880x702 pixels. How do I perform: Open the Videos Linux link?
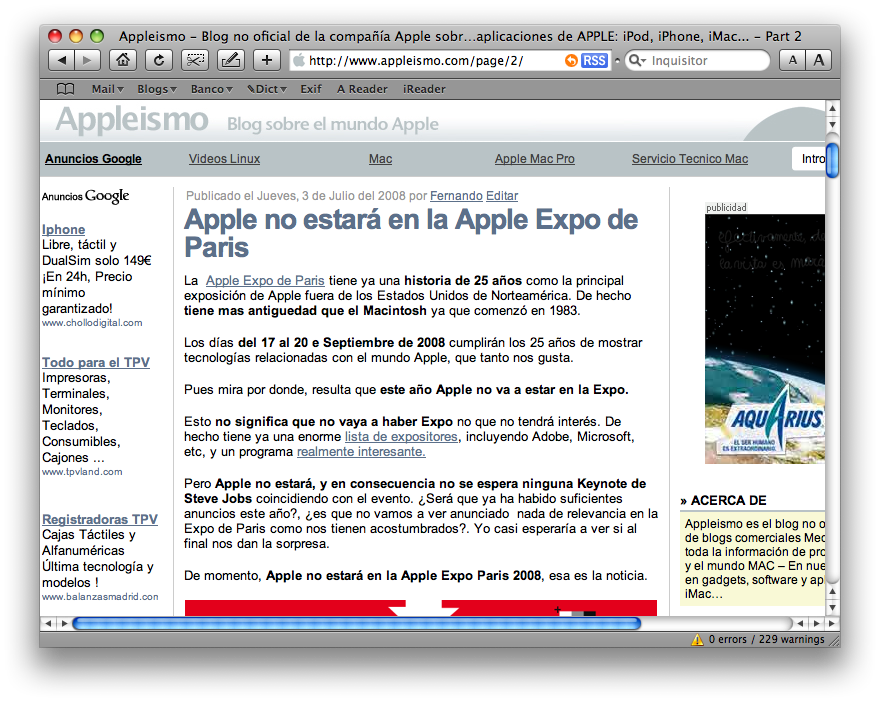click(x=224, y=159)
